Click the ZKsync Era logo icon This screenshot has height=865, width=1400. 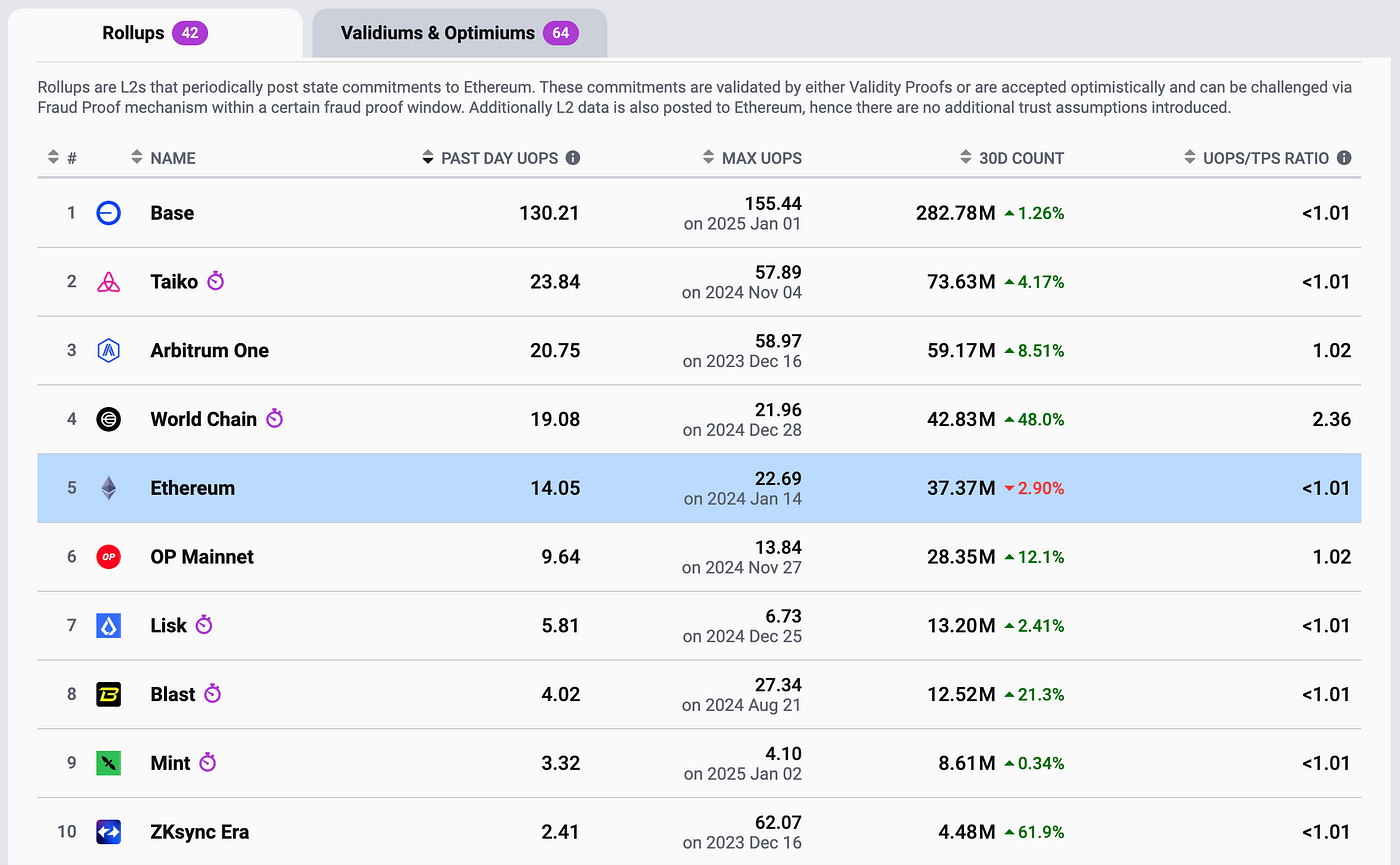[108, 832]
